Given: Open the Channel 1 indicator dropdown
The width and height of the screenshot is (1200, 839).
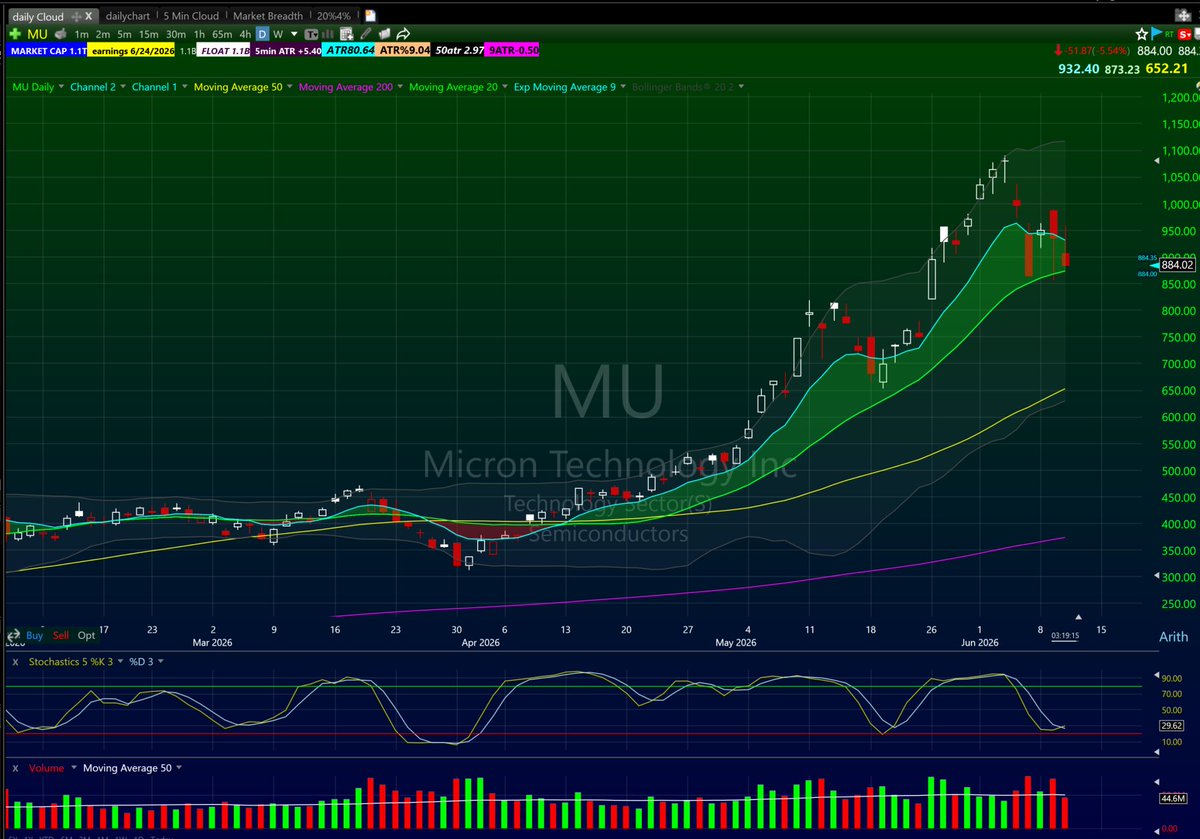Looking at the screenshot, I should [185, 88].
